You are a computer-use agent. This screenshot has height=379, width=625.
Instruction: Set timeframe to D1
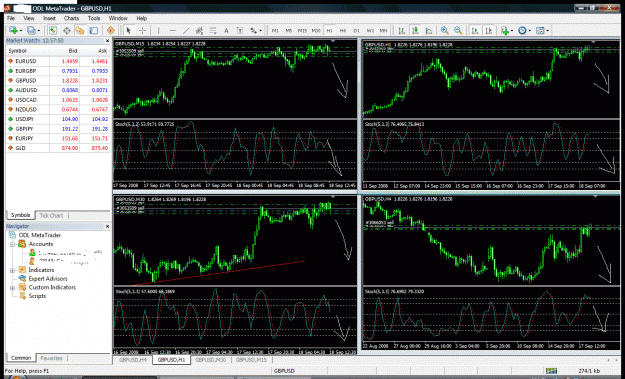coord(357,30)
